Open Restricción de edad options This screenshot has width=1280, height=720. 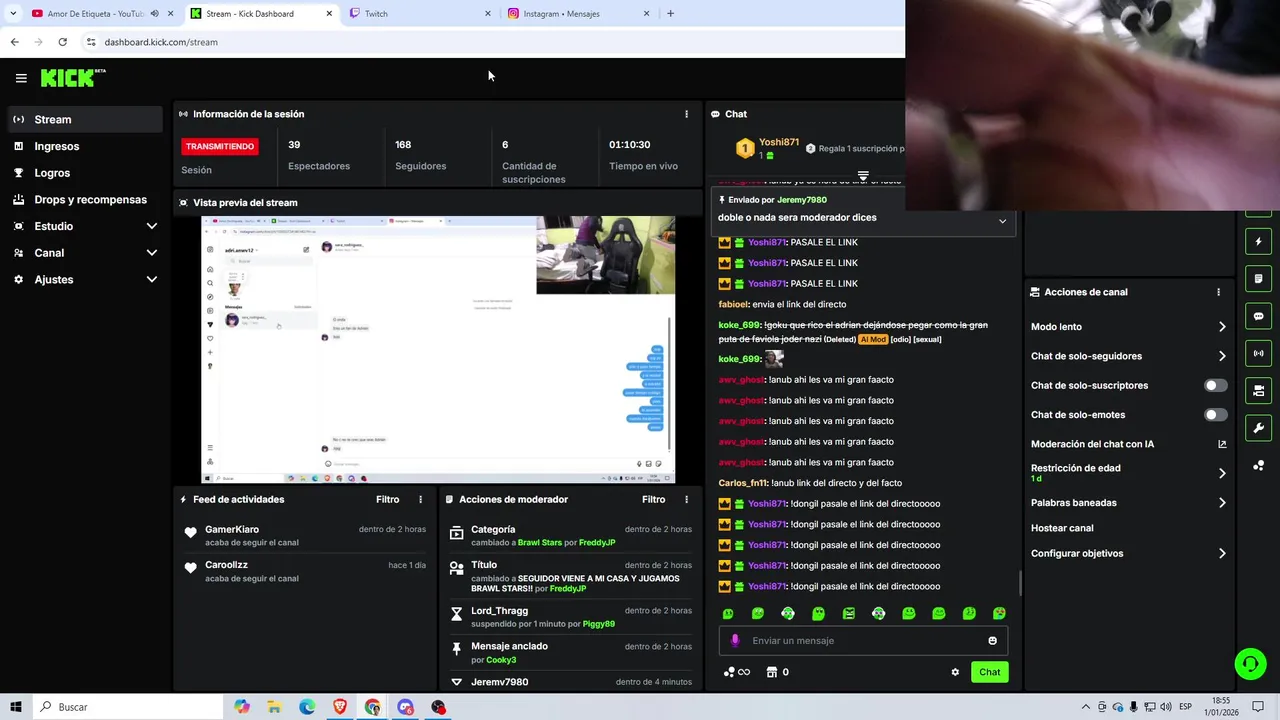coord(1128,473)
